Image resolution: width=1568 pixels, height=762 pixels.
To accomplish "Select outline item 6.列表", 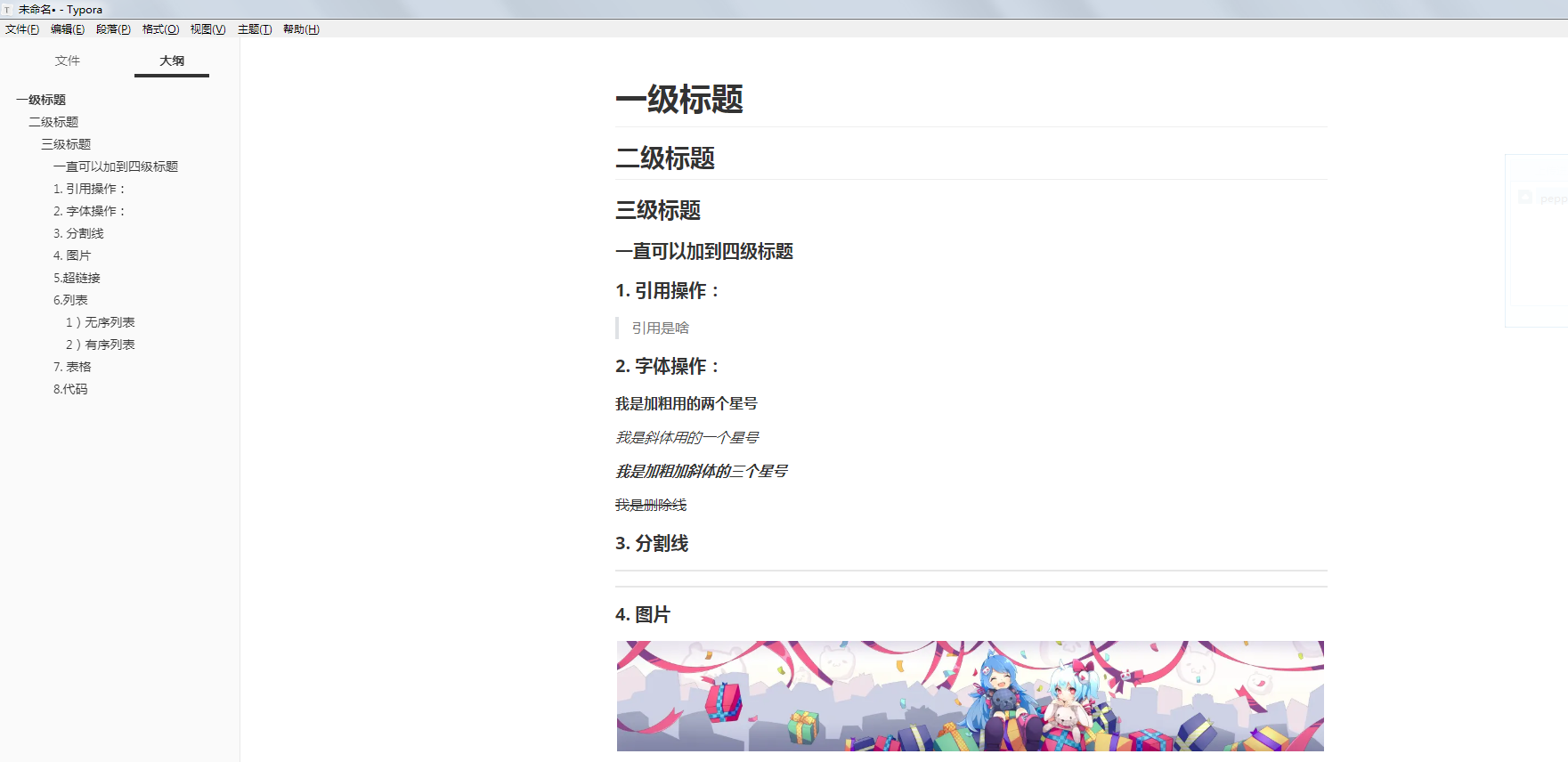I will [70, 300].
